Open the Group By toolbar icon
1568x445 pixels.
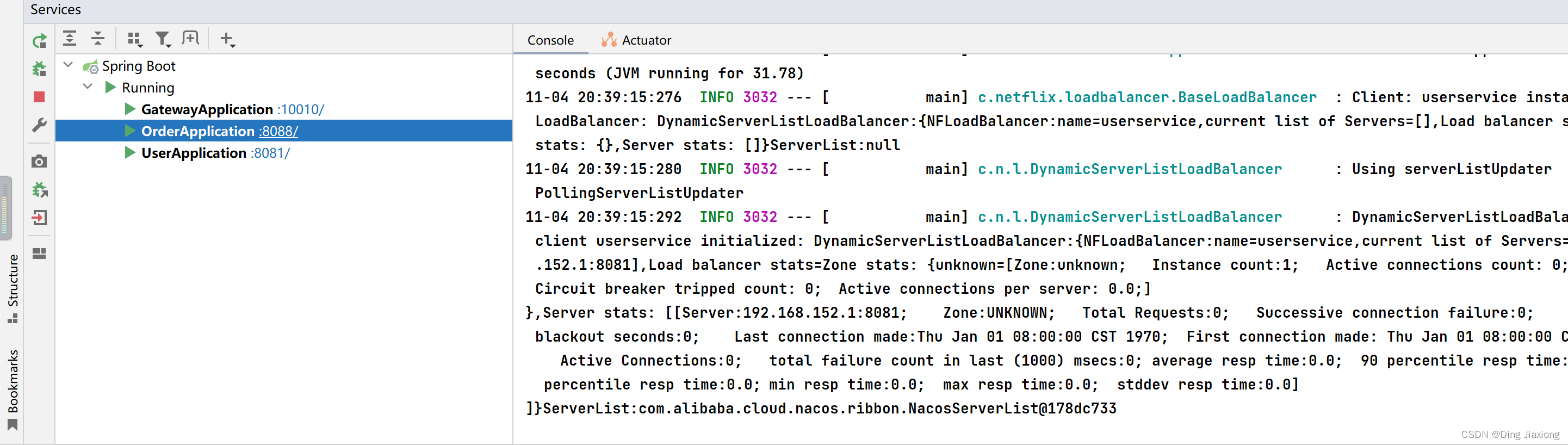pos(134,40)
